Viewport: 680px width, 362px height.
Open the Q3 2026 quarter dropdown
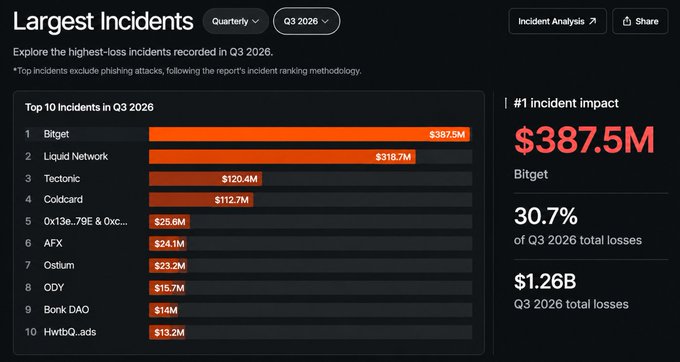[x=306, y=21]
